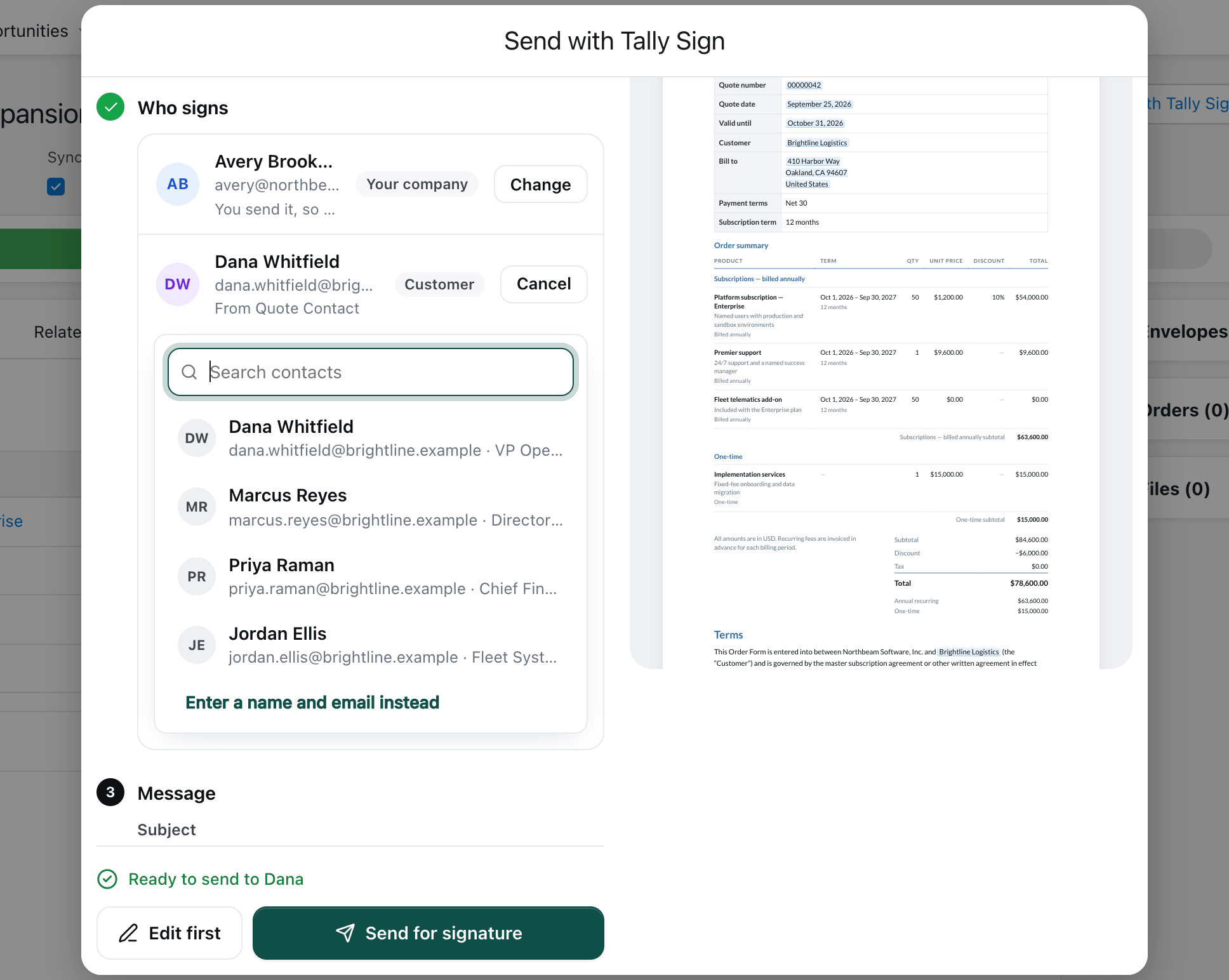1229x980 pixels.
Task: Click the paper plane icon on Send
Action: (x=345, y=932)
